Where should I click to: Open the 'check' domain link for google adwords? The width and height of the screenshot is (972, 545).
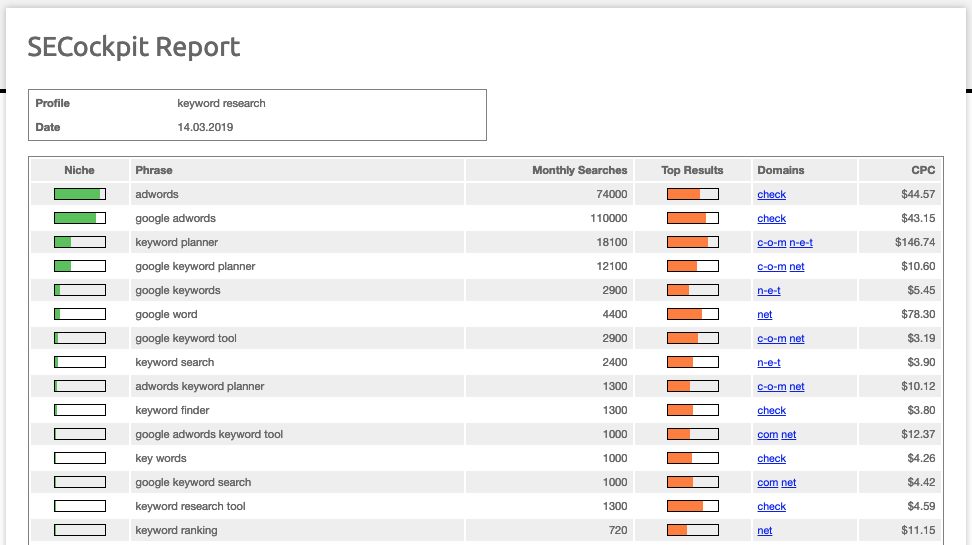771,219
